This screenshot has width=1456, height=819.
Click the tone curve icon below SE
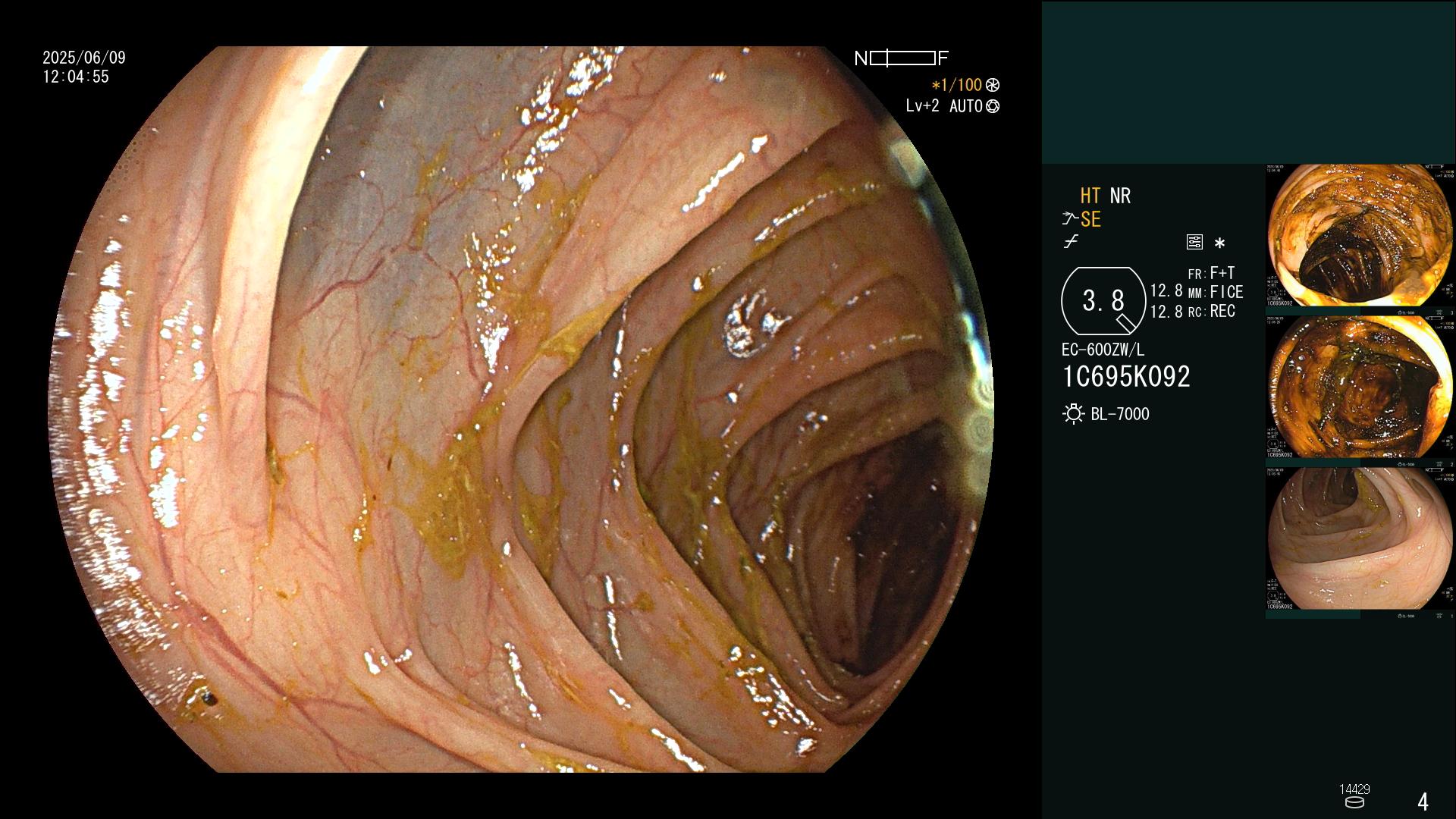[x=1071, y=242]
